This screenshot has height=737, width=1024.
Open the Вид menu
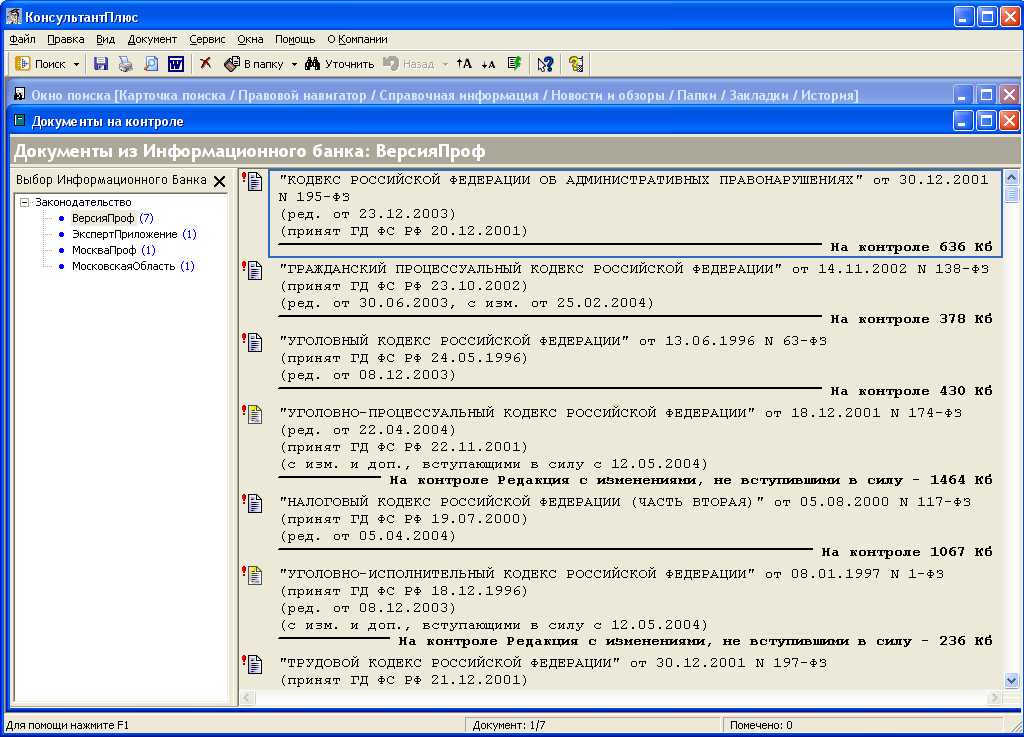pyautogui.click(x=105, y=39)
